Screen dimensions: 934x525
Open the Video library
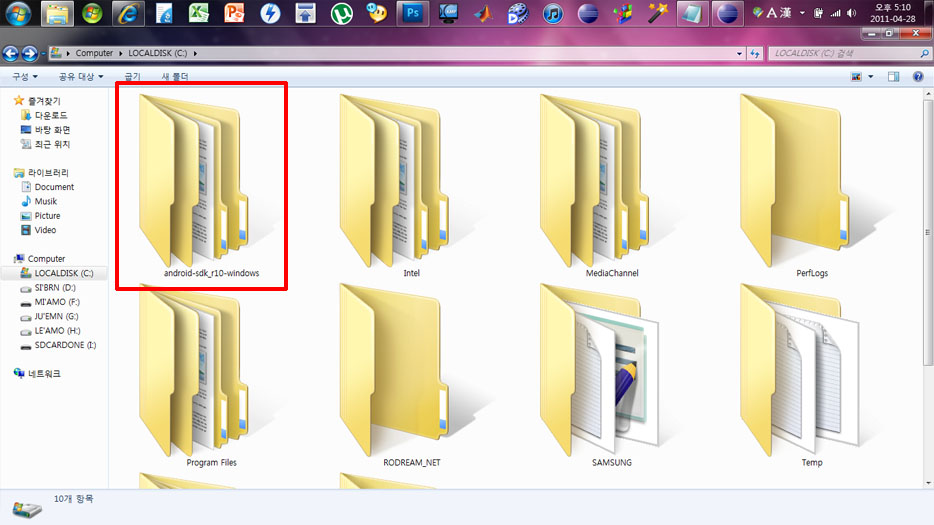[x=45, y=229]
